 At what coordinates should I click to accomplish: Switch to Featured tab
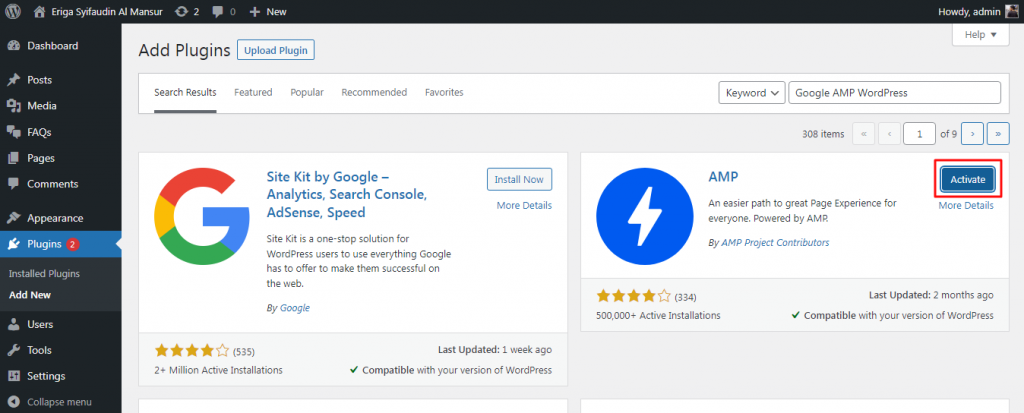pos(253,93)
